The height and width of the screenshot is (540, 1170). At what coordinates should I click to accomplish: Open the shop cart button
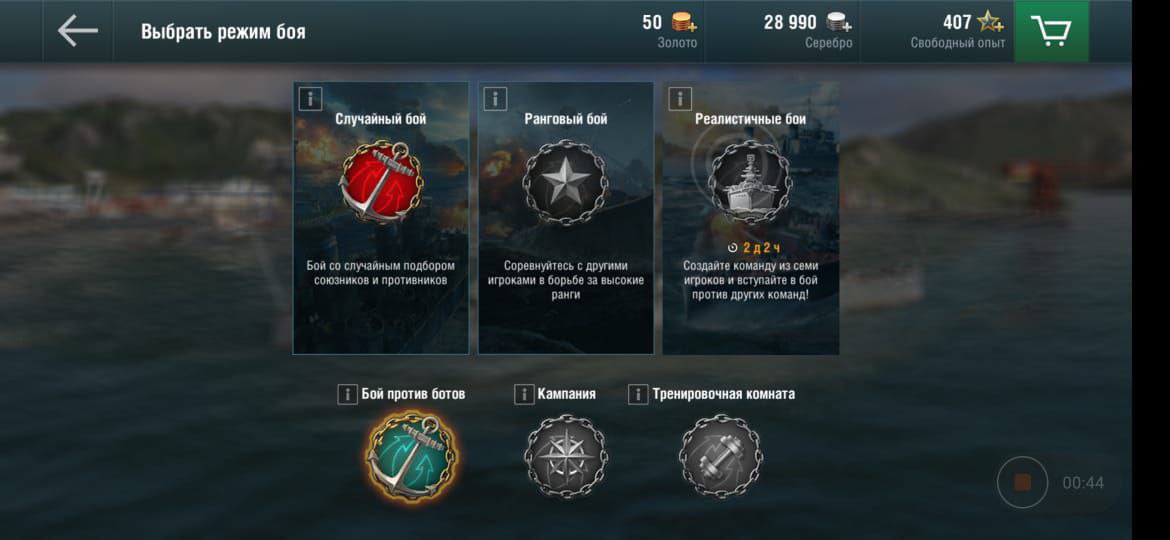(x=1051, y=31)
